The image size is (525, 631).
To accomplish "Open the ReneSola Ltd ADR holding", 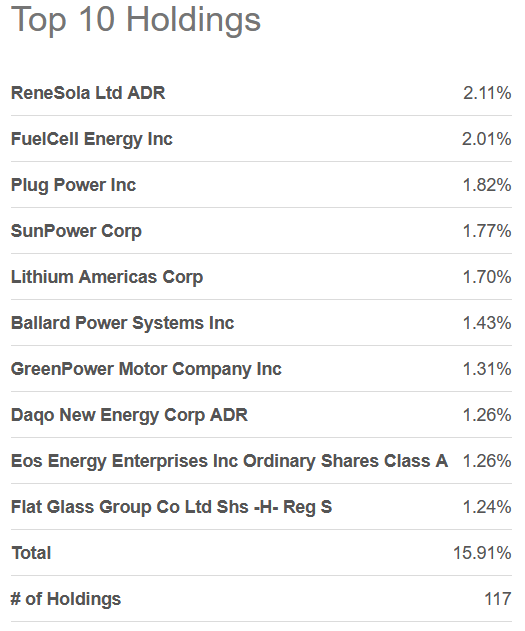I will 88,93.
